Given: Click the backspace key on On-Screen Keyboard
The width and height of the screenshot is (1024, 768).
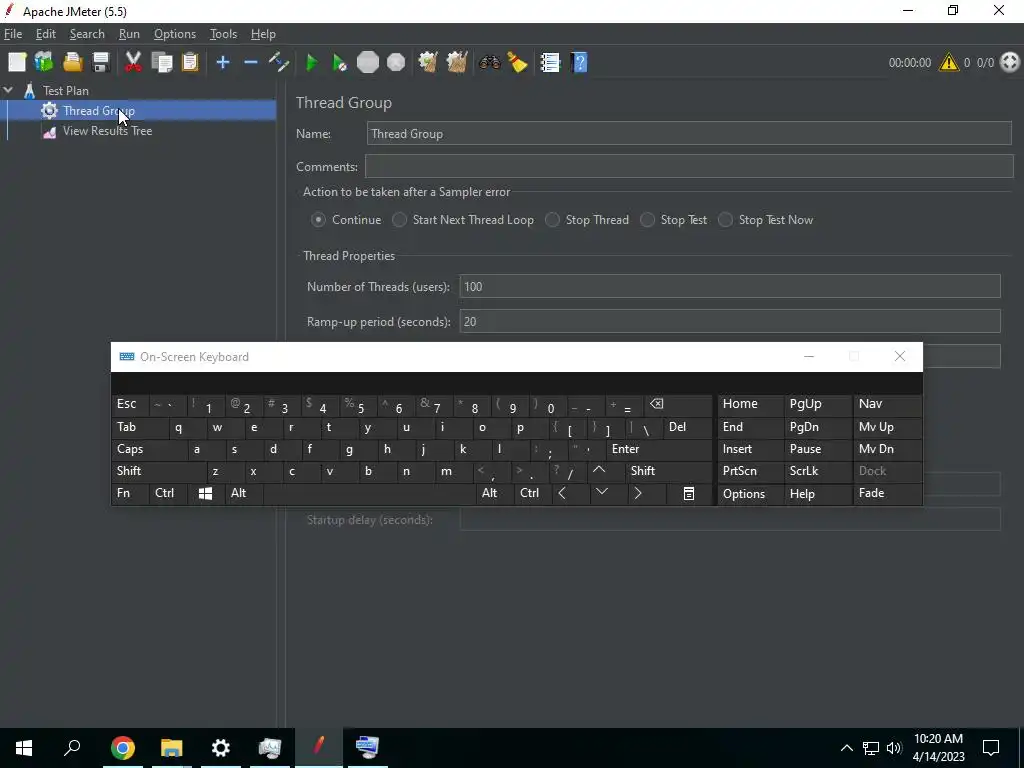Looking at the screenshot, I should (677, 404).
